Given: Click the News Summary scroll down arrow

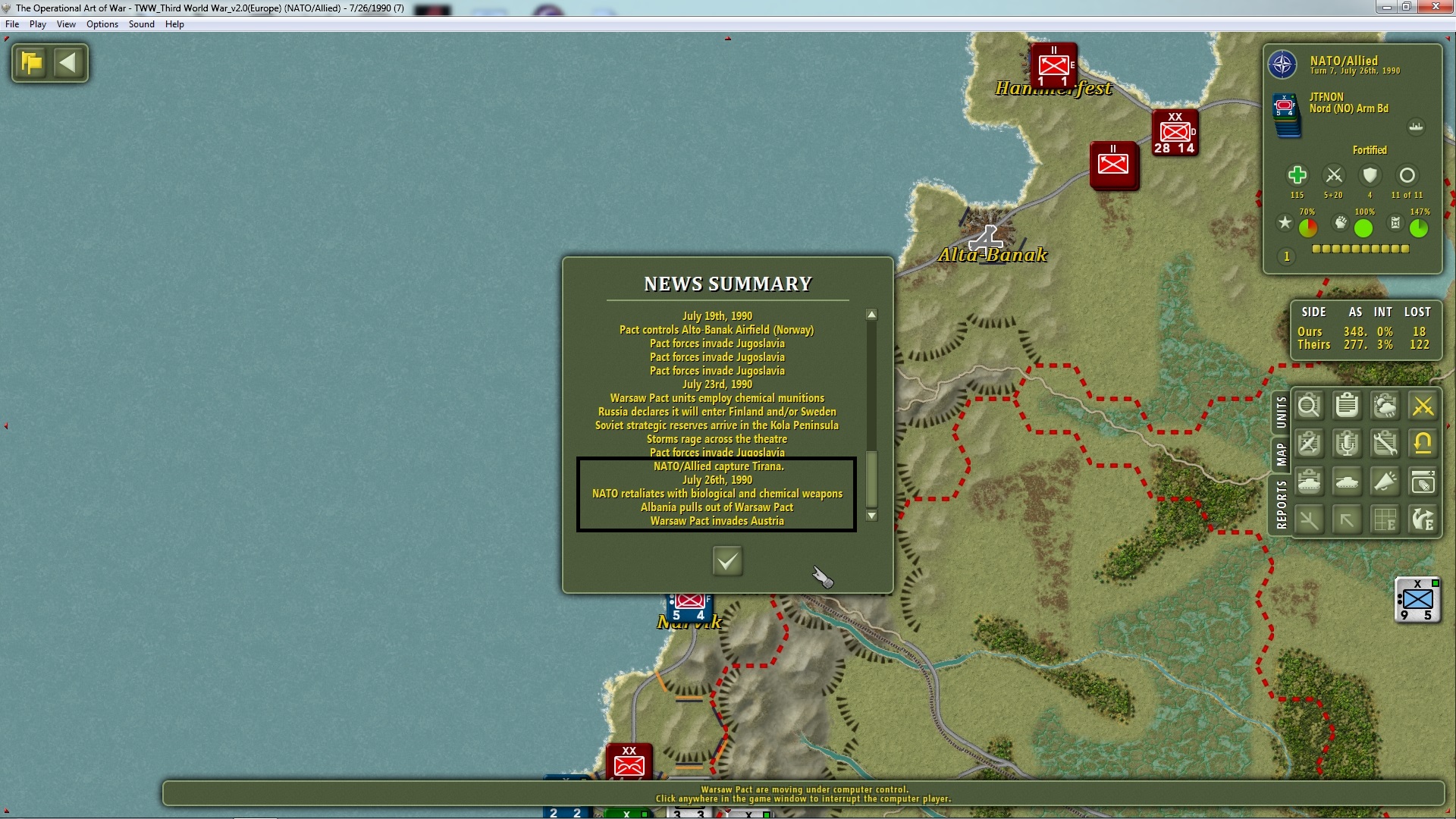Looking at the screenshot, I should pos(871,516).
